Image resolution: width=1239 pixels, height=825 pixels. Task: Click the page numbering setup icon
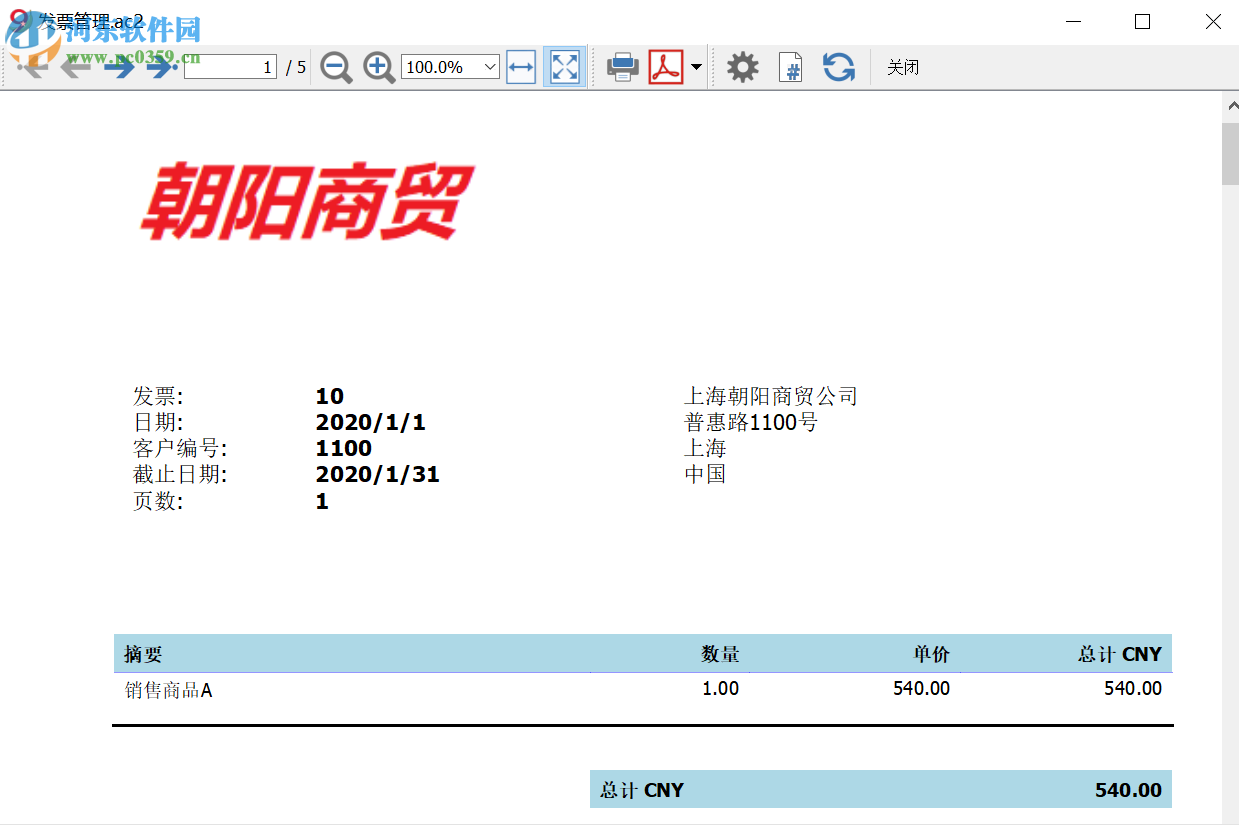pos(791,67)
